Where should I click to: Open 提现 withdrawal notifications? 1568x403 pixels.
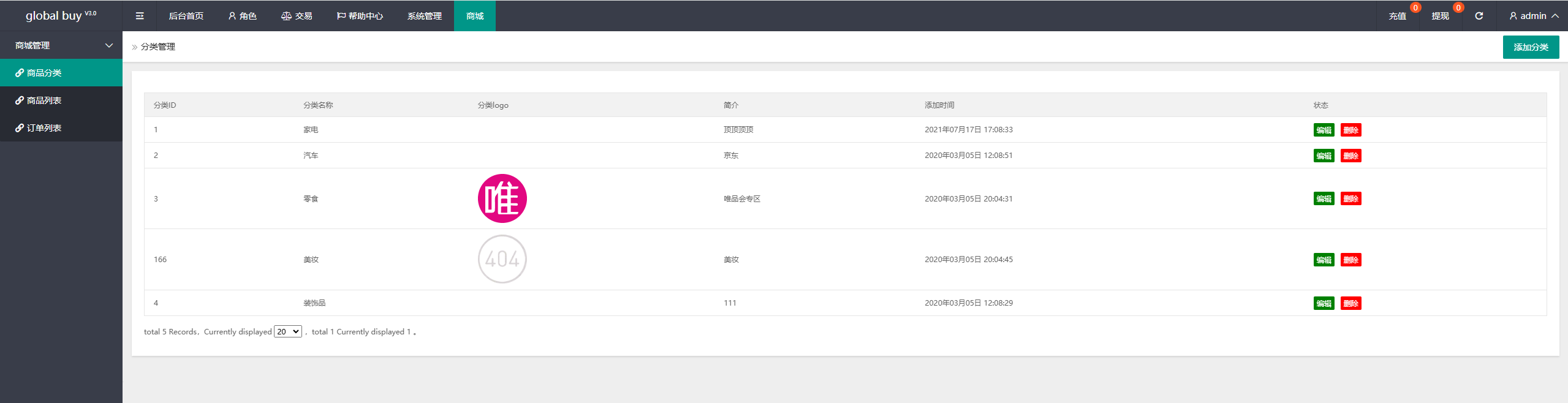click(x=1440, y=16)
